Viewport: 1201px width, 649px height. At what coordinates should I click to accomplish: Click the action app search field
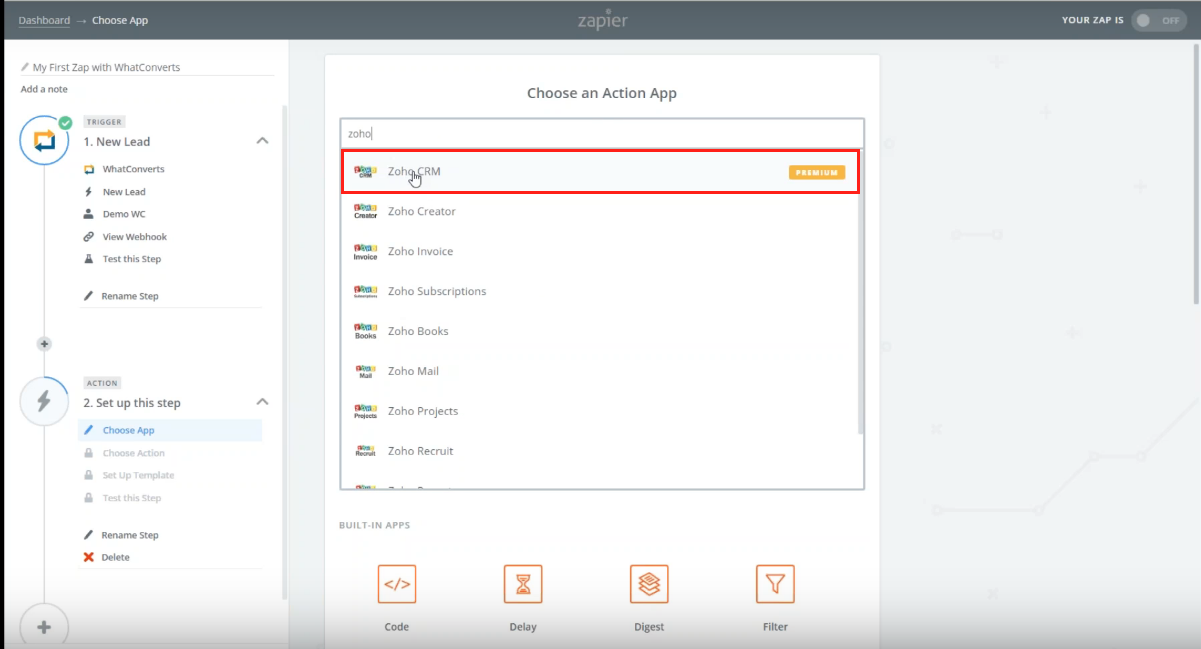602,133
